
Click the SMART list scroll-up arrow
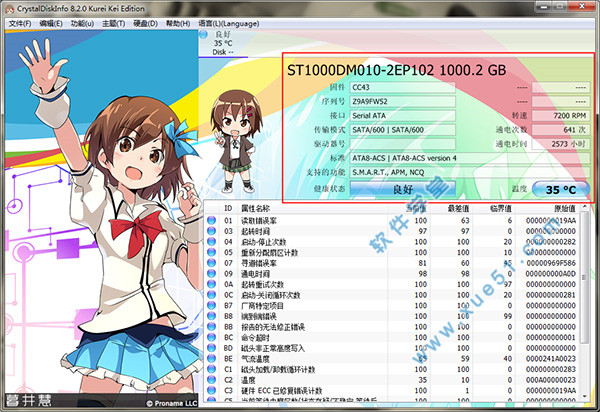[x=584, y=207]
